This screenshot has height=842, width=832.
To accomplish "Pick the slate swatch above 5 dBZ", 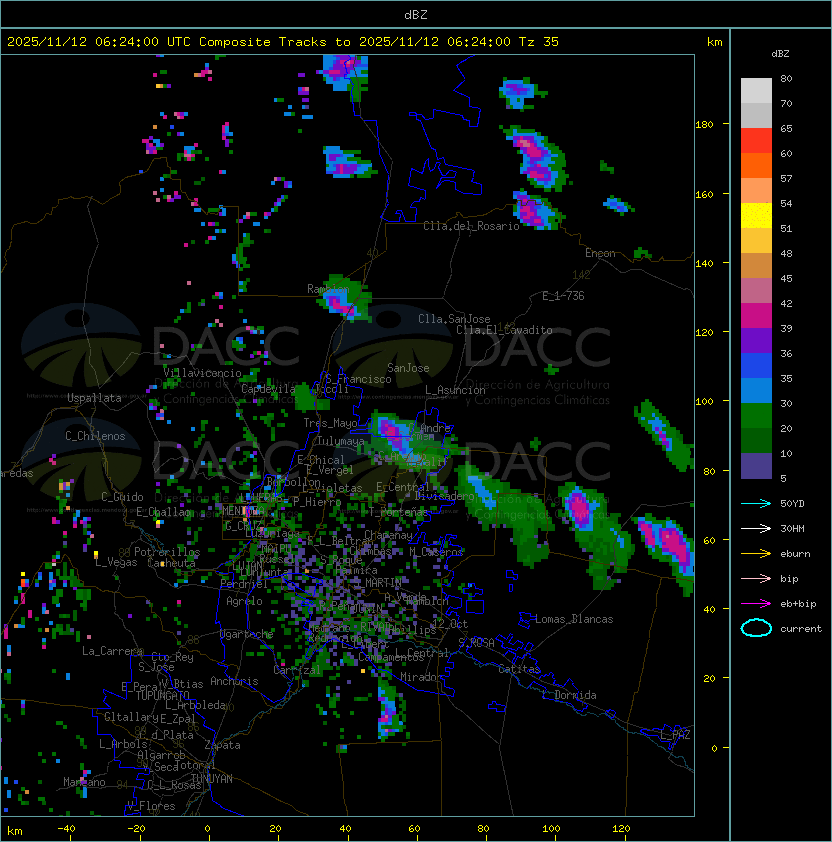I will click(756, 466).
